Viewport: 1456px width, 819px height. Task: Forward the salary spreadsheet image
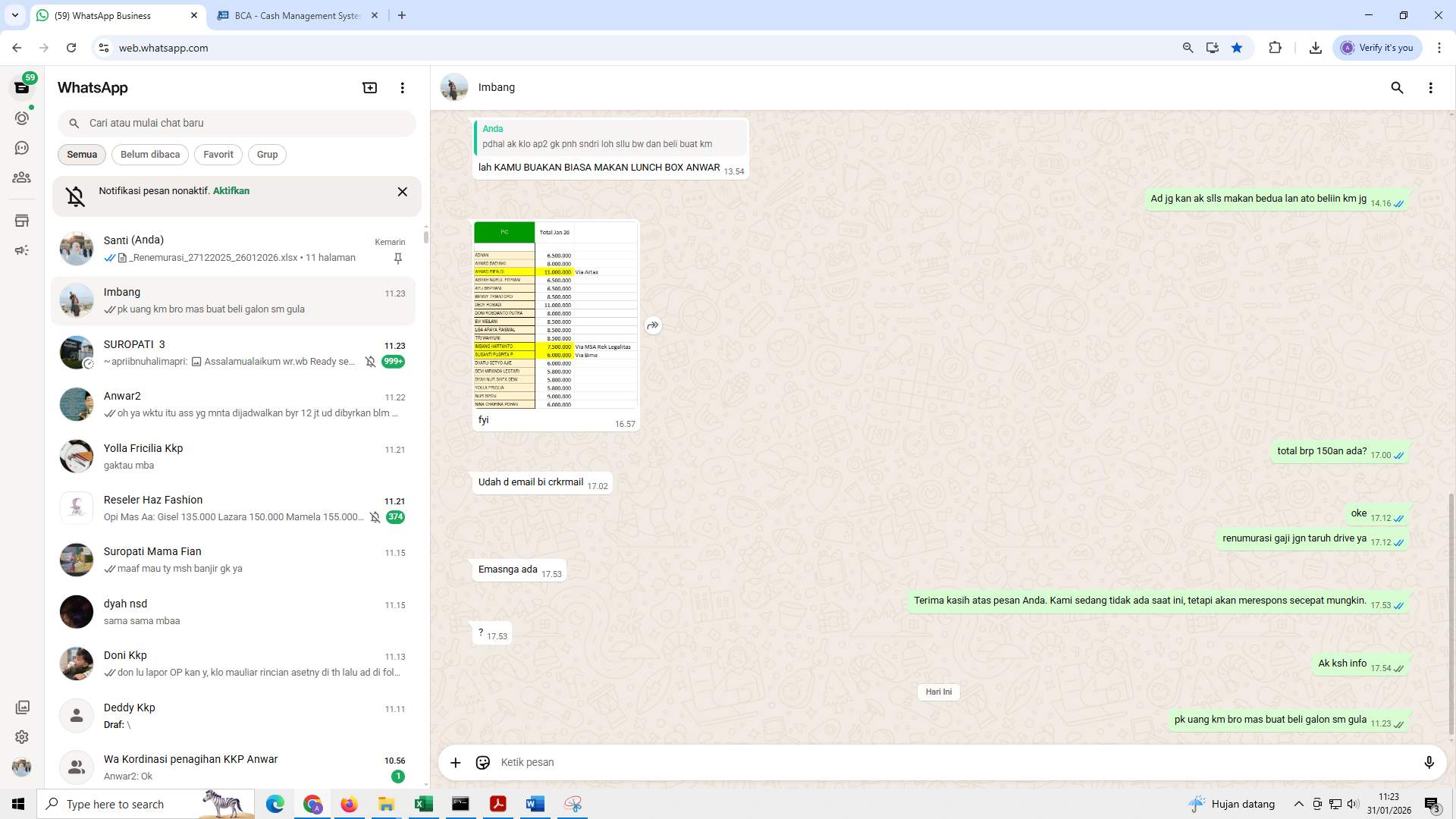(653, 325)
